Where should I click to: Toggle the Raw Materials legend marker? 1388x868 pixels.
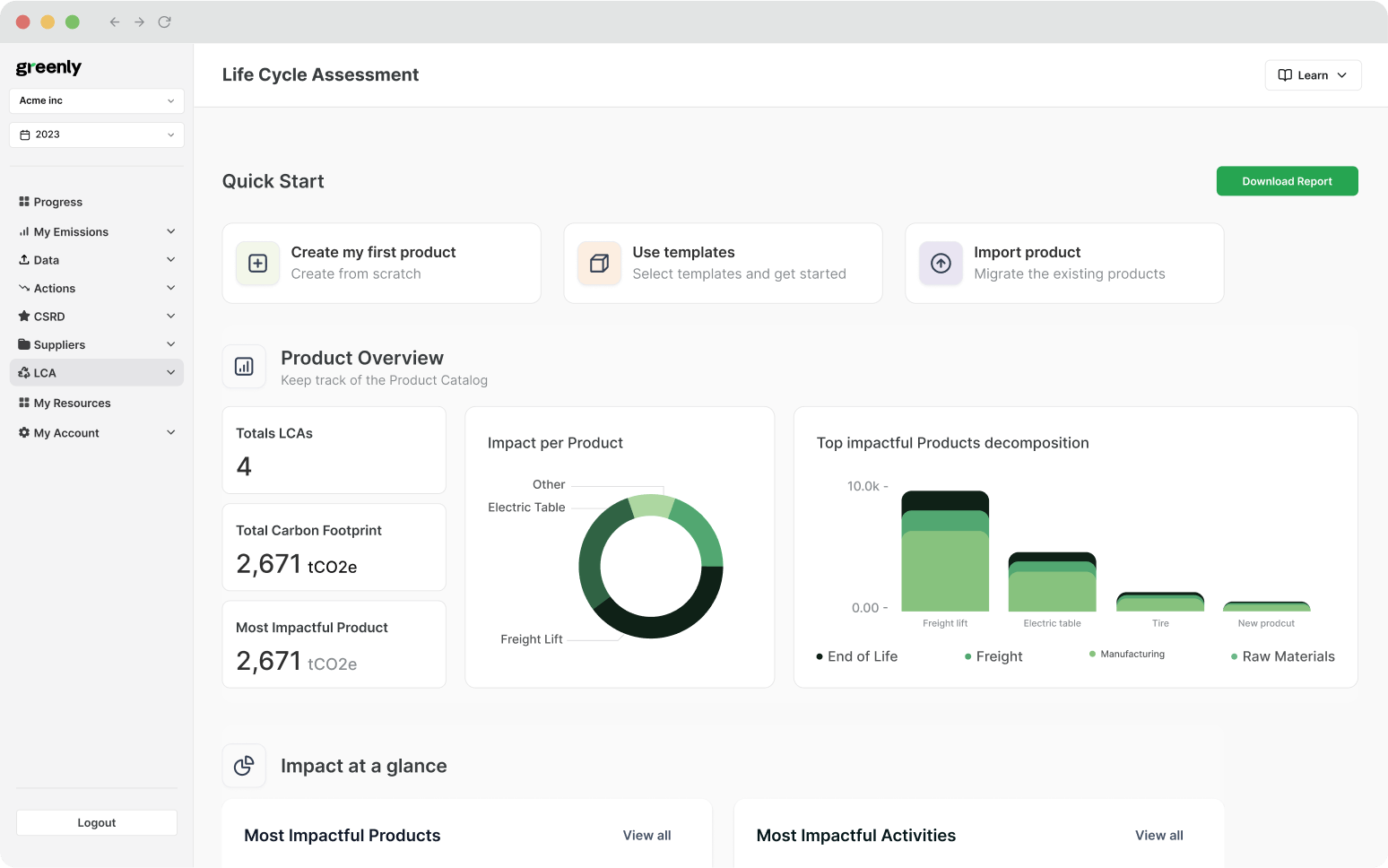tap(1236, 655)
